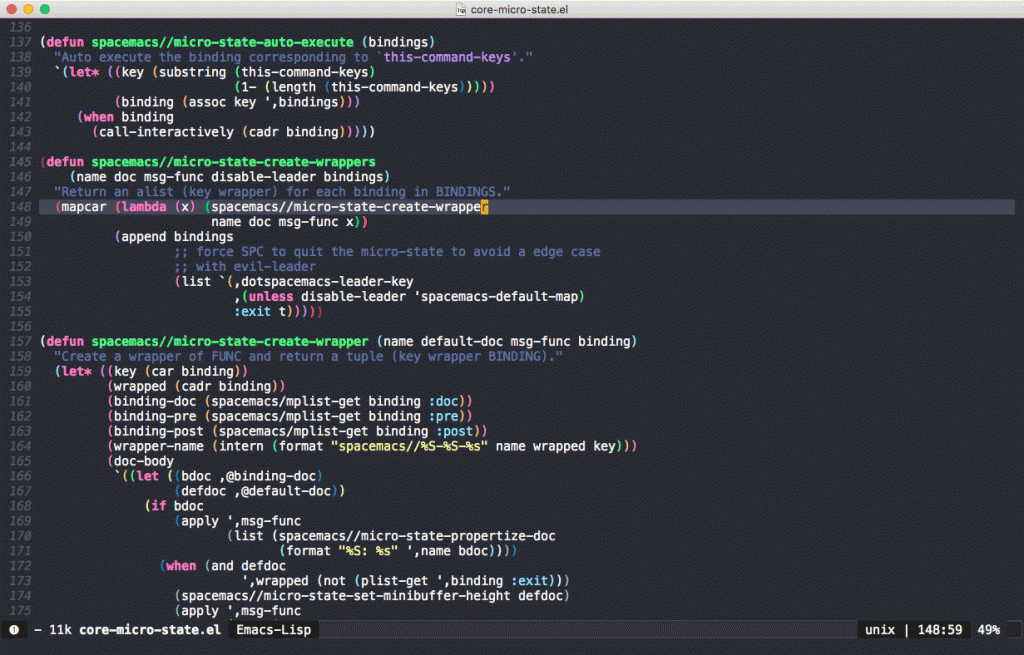This screenshot has height=655, width=1024.
Task: Click the 49% scroll position indicator
Action: point(989,629)
